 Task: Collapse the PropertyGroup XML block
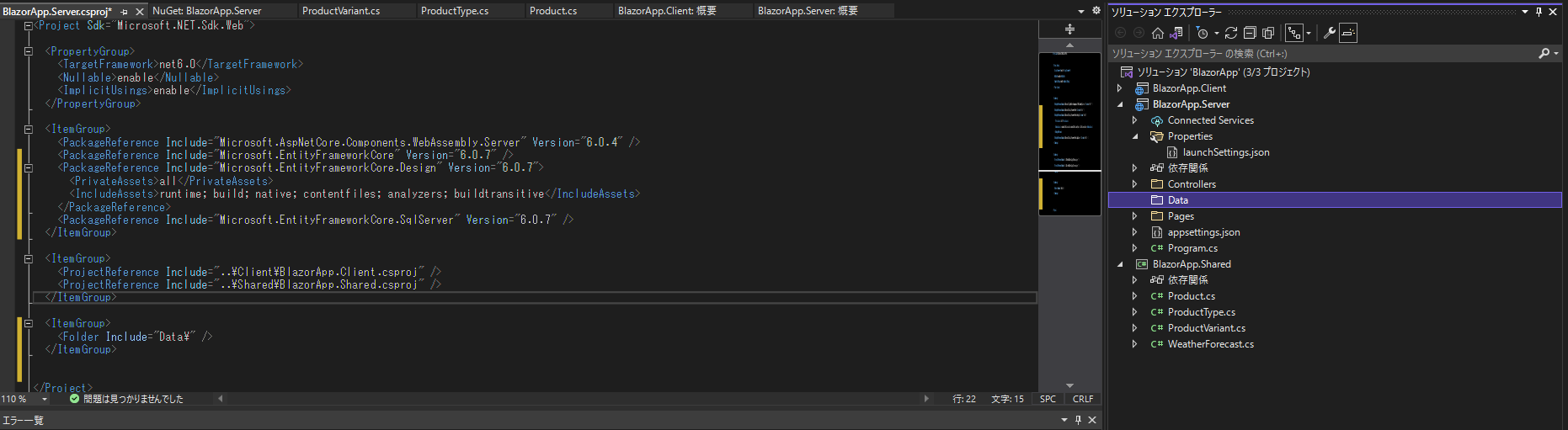[28, 51]
